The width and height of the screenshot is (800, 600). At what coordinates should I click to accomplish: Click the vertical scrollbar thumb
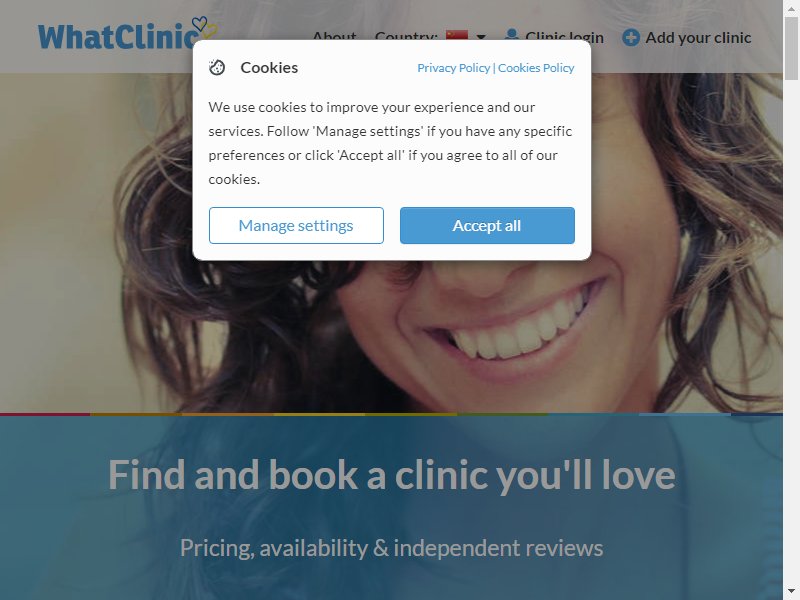pos(791,47)
